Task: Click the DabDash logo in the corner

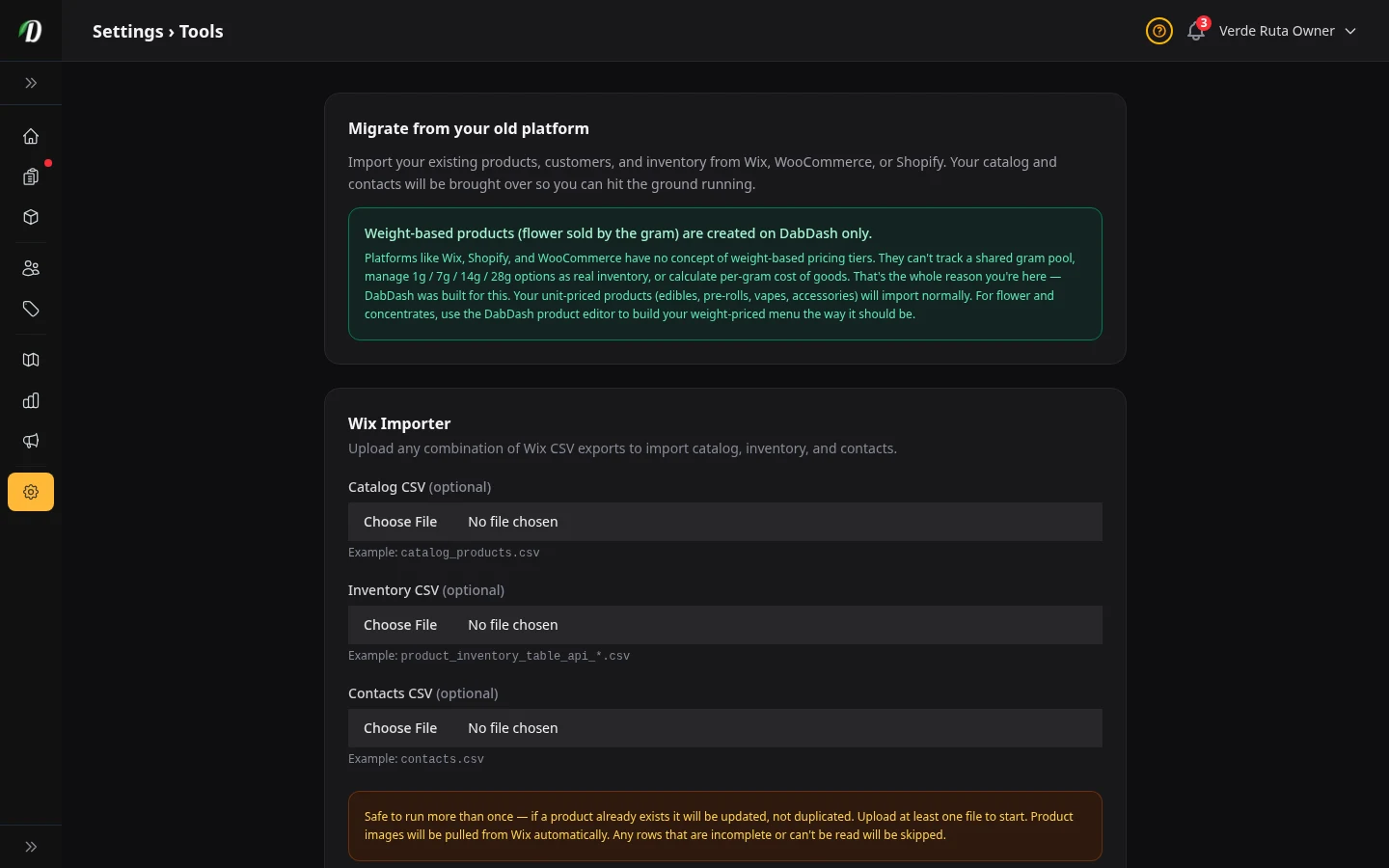Action: [30, 30]
